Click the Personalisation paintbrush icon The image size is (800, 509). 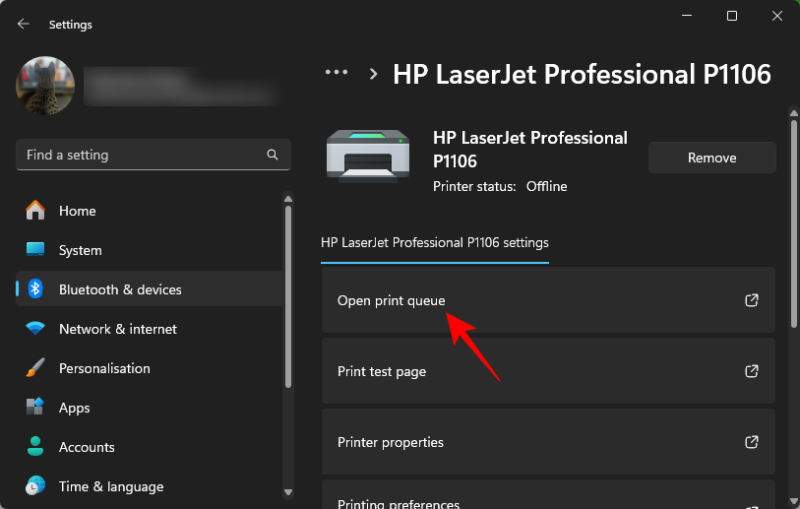point(35,368)
